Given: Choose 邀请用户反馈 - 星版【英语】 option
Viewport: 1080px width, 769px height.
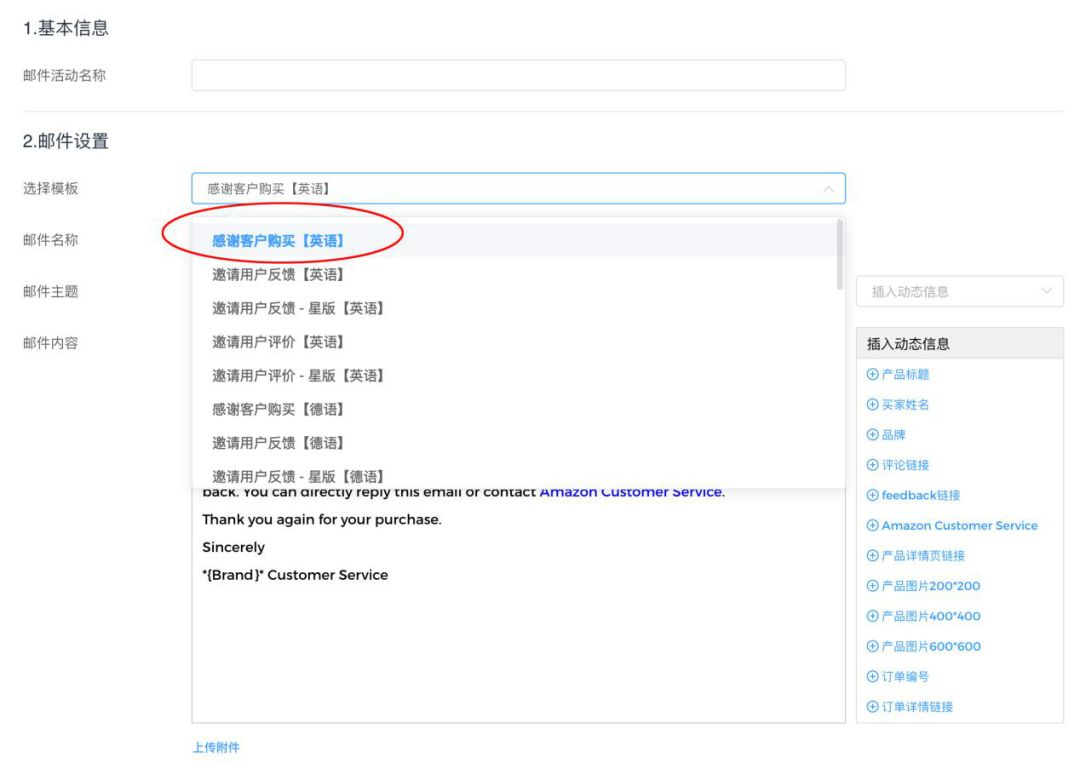Looking at the screenshot, I should tap(298, 308).
